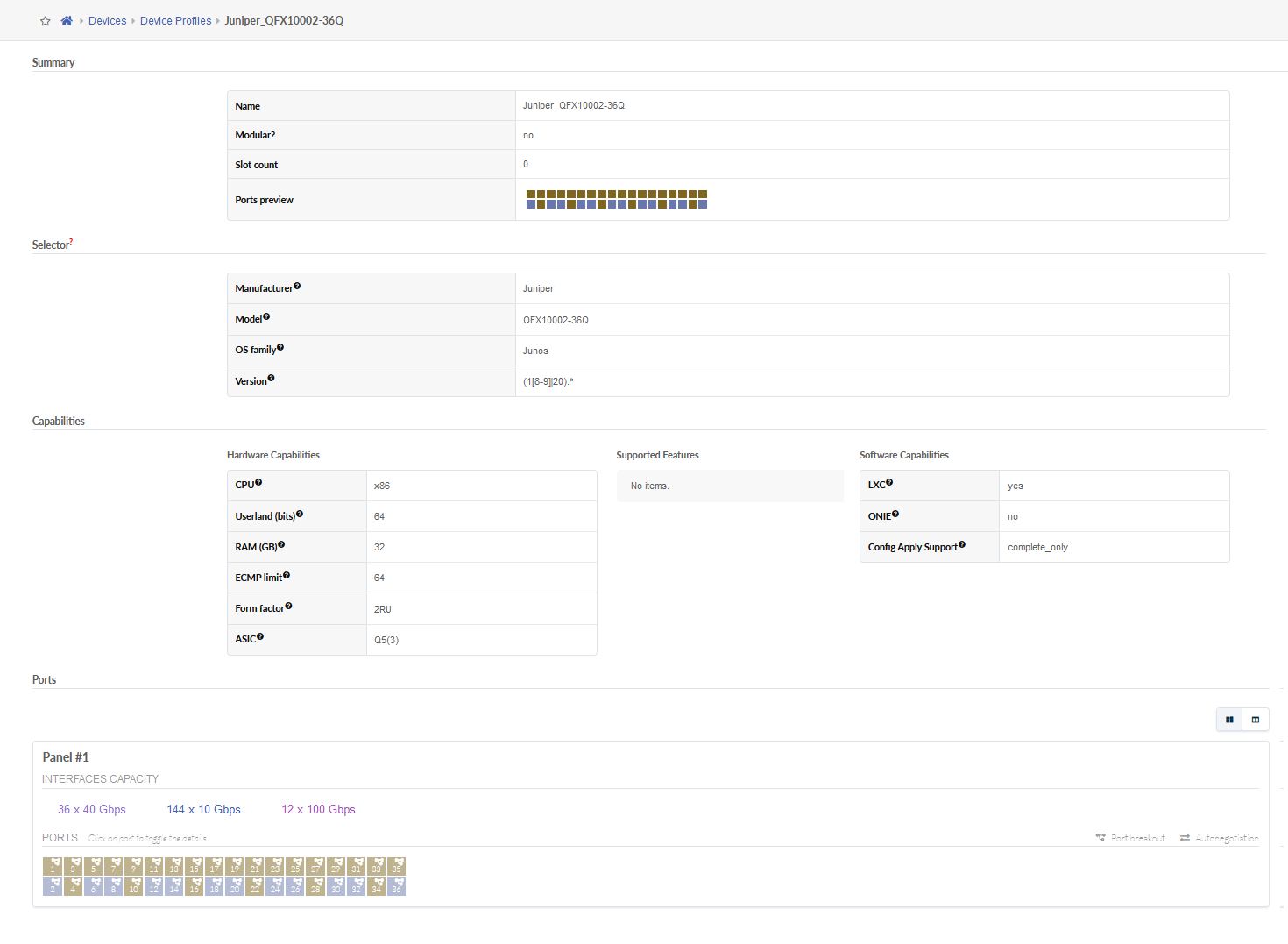The height and width of the screenshot is (944, 1288).
Task: Toggle details for port 10
Action: (x=133, y=886)
